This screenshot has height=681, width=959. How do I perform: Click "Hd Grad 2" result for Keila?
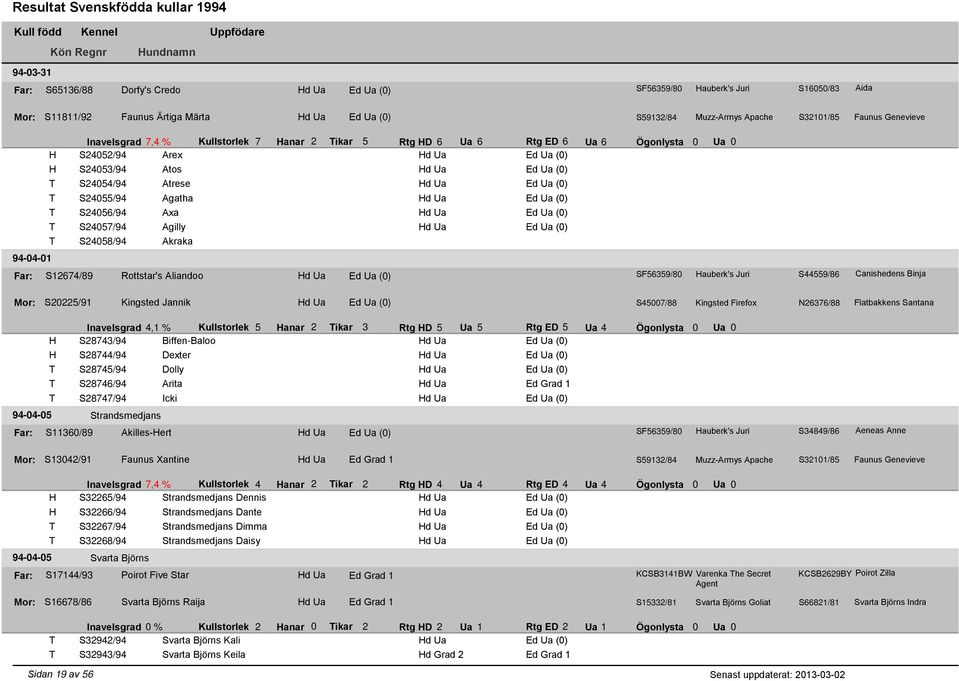pyautogui.click(x=441, y=655)
